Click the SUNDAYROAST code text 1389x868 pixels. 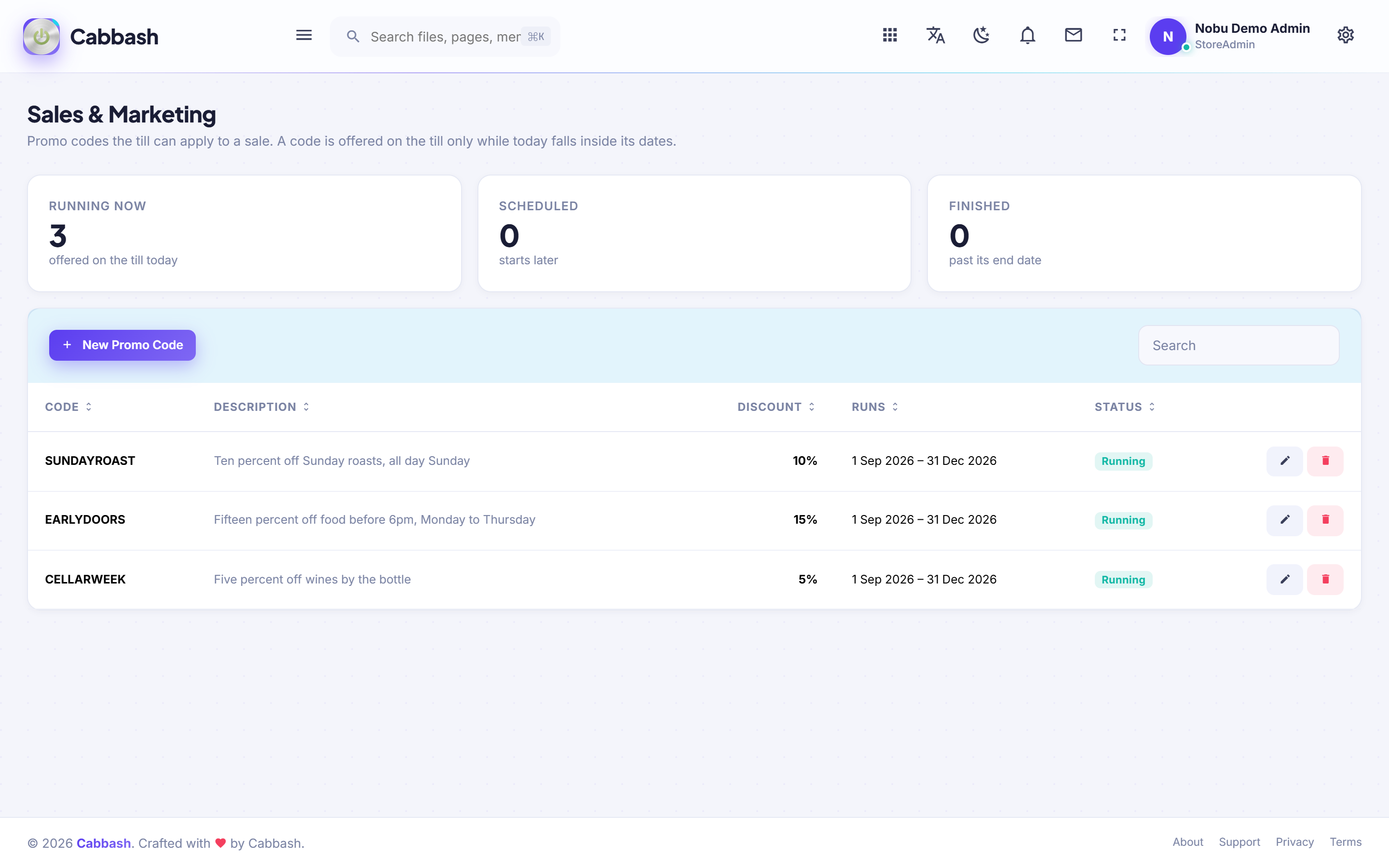coord(90,461)
